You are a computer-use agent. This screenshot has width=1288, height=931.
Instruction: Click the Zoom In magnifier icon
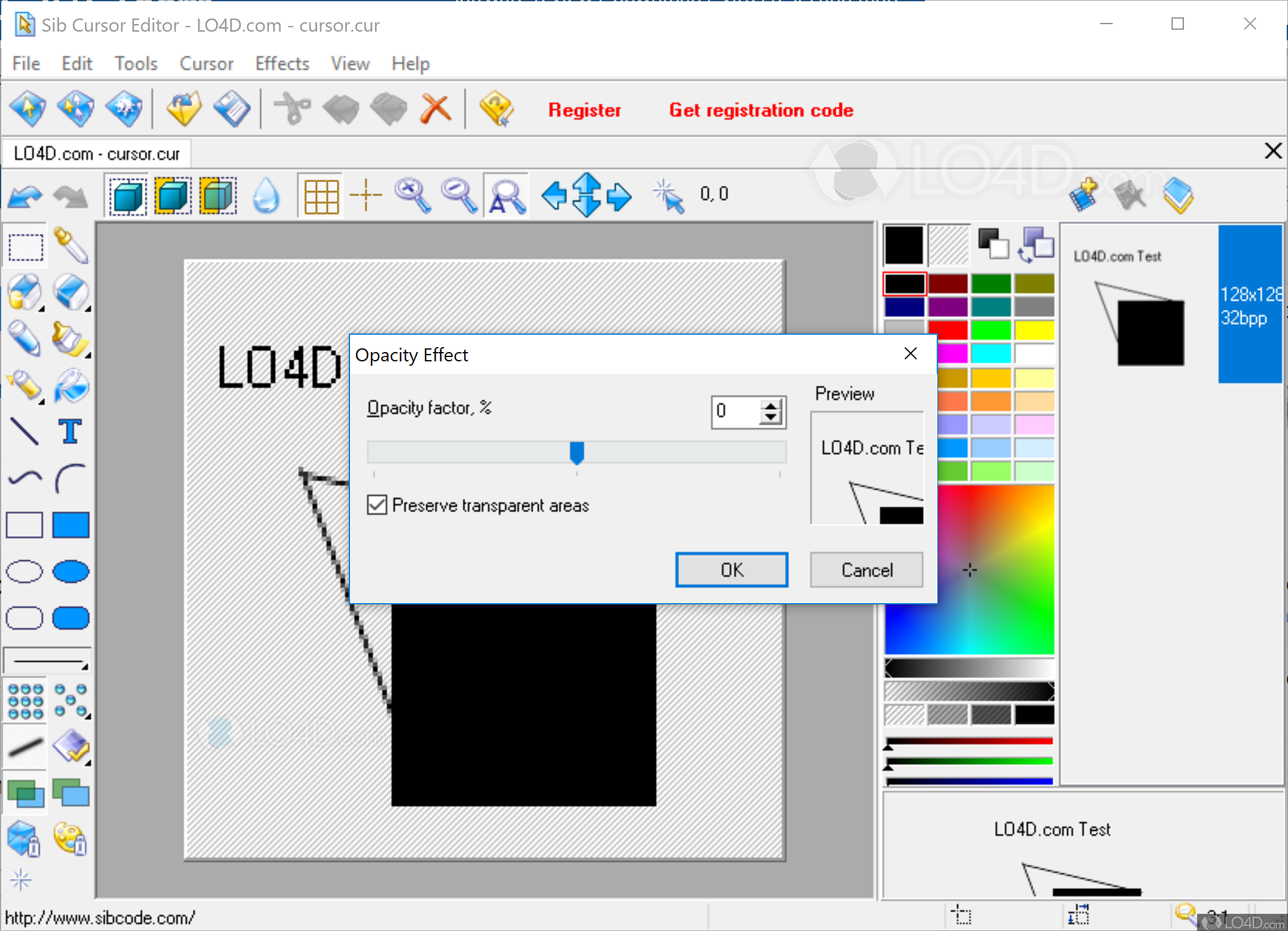coord(413,194)
